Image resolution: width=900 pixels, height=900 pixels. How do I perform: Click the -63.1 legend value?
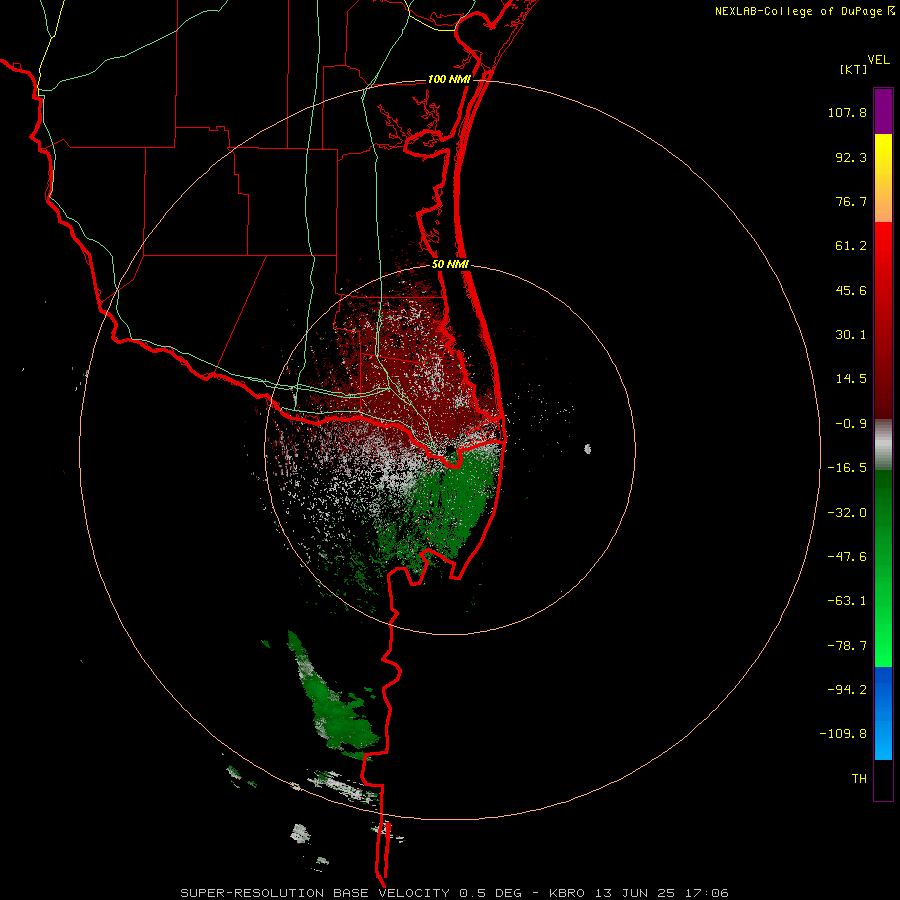coord(847,601)
